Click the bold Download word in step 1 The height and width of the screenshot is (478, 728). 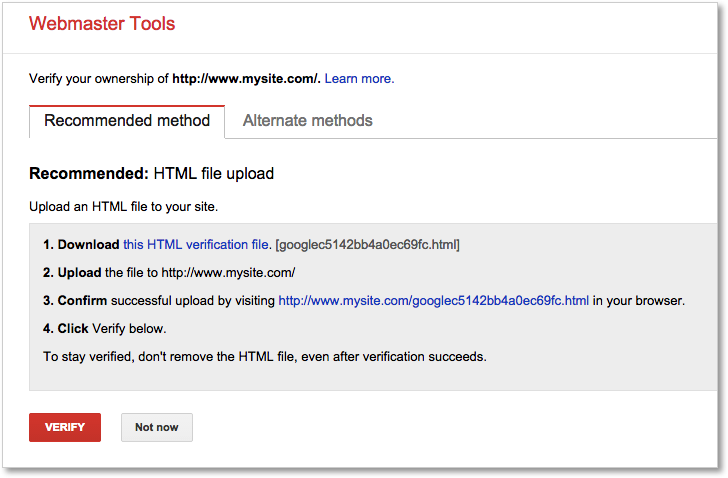click(88, 244)
